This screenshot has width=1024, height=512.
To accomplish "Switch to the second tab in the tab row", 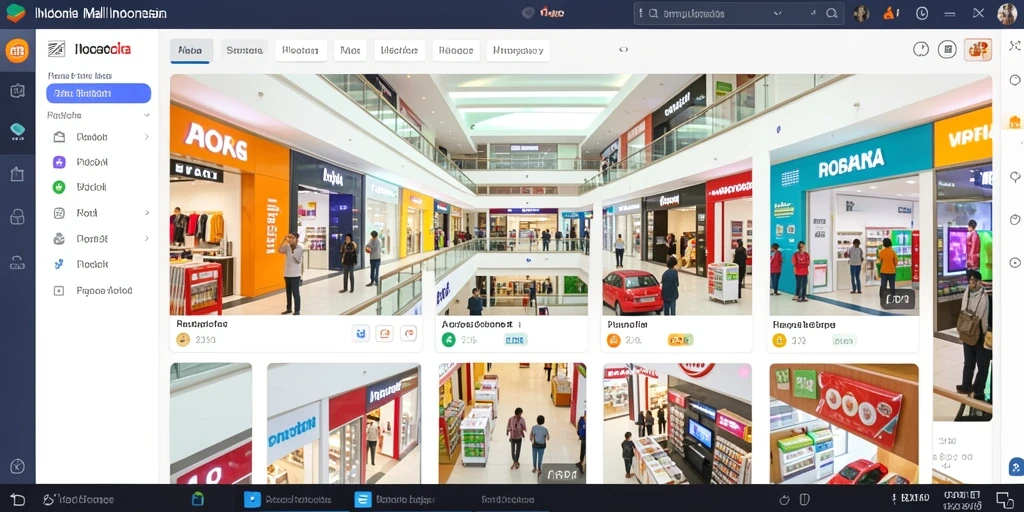I will pos(244,50).
